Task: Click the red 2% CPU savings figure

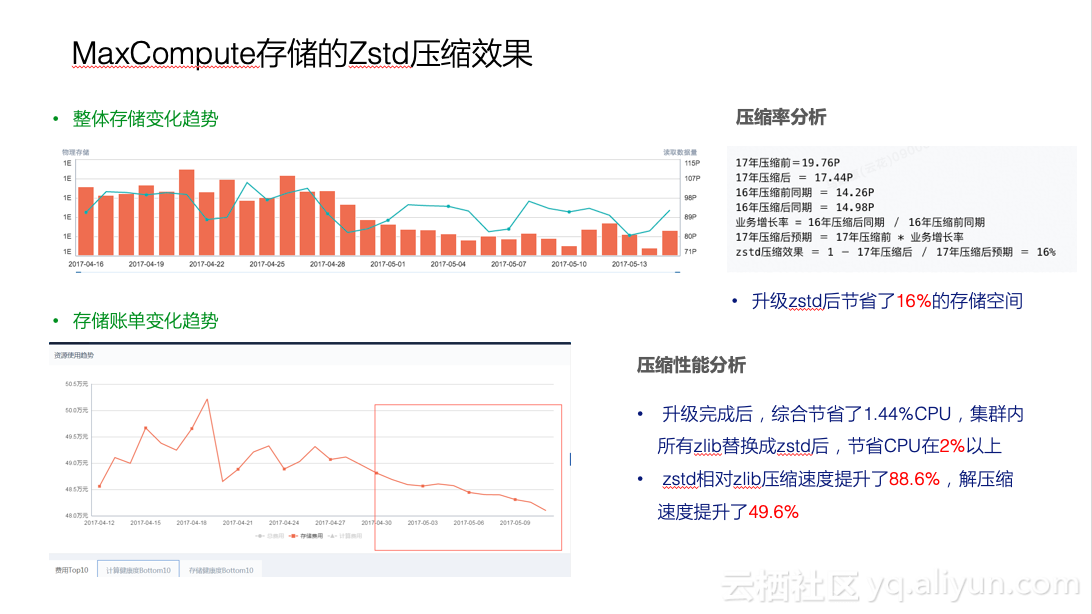Action: [x=952, y=446]
